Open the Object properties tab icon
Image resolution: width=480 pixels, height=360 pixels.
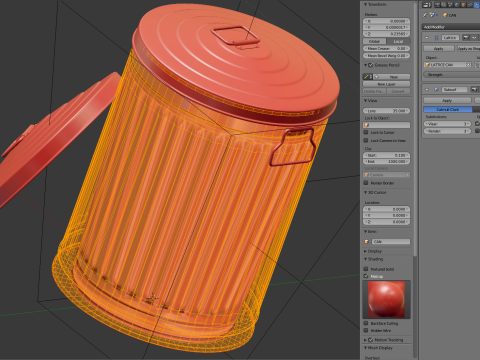click(463, 5)
